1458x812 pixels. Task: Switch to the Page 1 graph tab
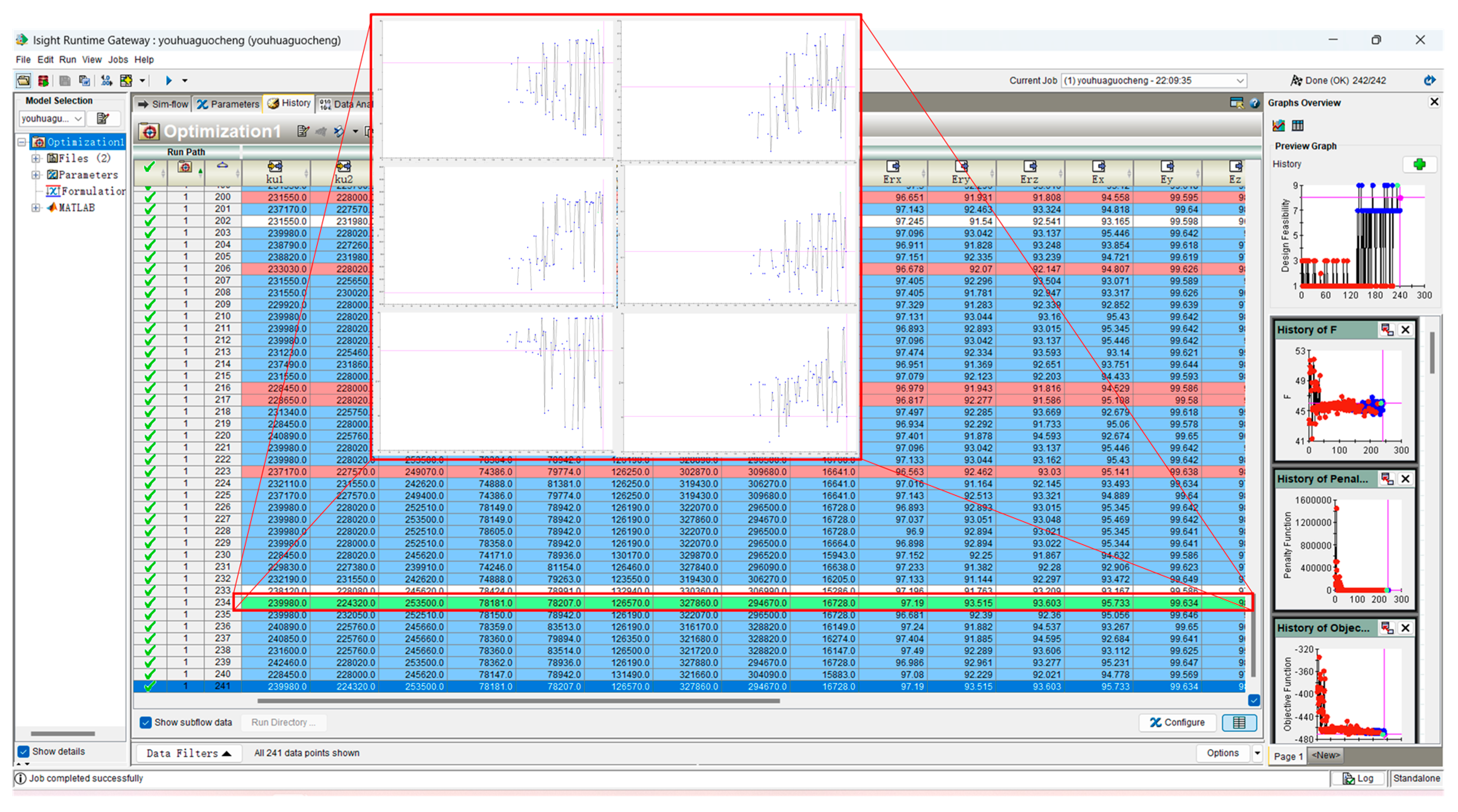pos(1288,756)
